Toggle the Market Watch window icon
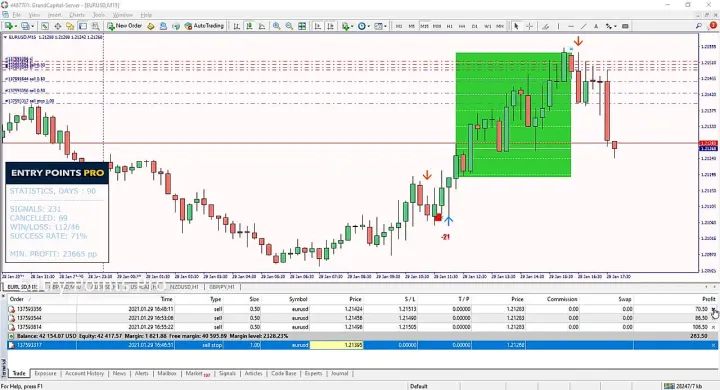 [x=45, y=26]
